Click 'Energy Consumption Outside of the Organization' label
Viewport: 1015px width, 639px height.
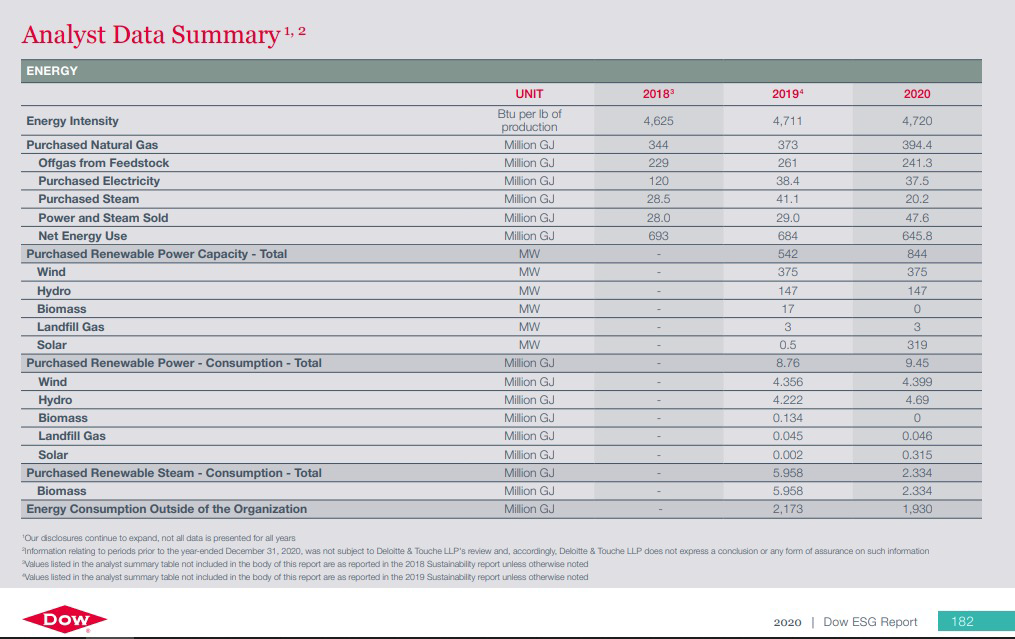click(x=166, y=510)
